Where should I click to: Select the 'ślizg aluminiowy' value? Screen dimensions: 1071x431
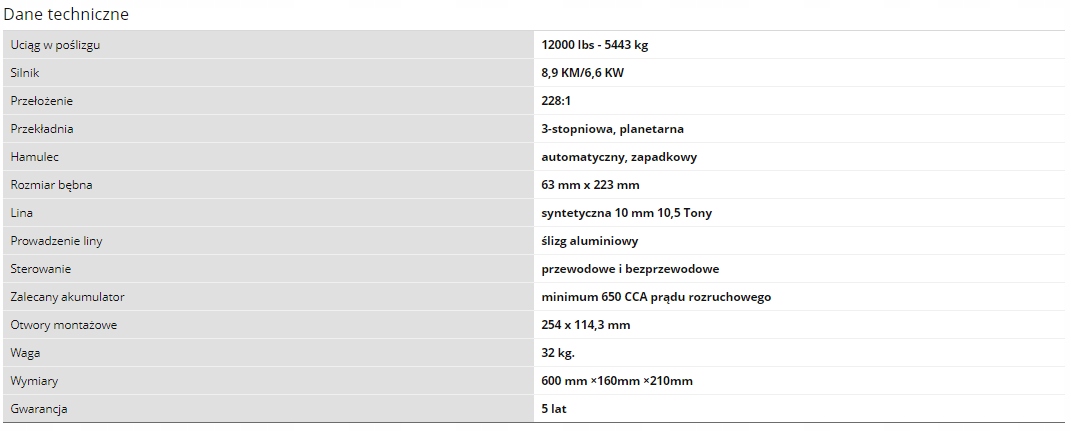click(589, 241)
